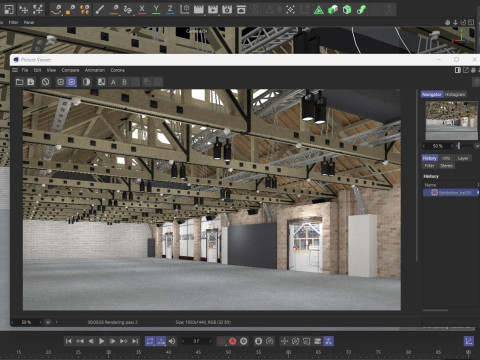Click the orange square snap icon
Viewport: 480px width, 360px height.
tap(70, 10)
